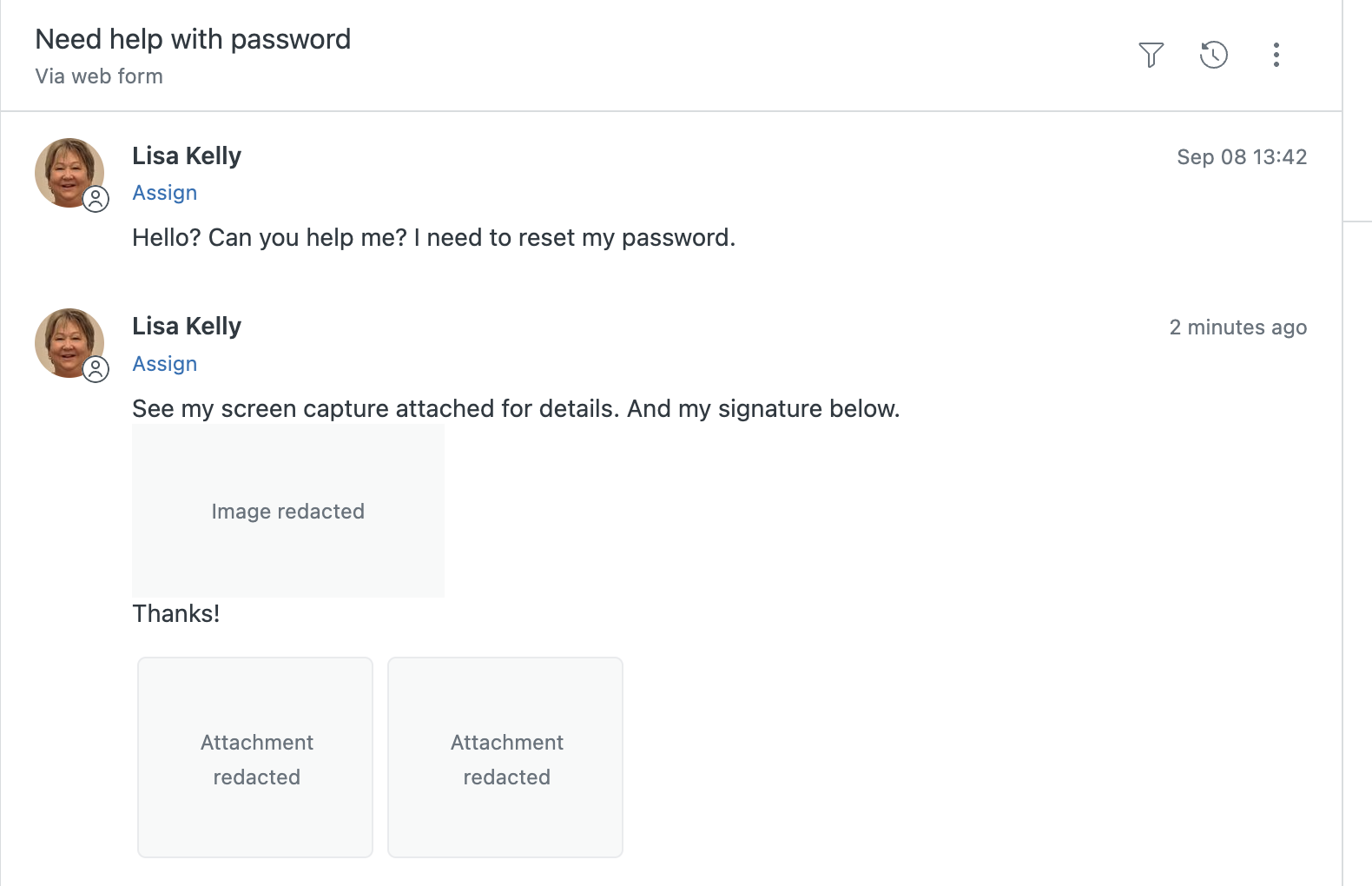
Task: Open Lisa Kelly's name on Sep 08 comment
Action: point(187,156)
